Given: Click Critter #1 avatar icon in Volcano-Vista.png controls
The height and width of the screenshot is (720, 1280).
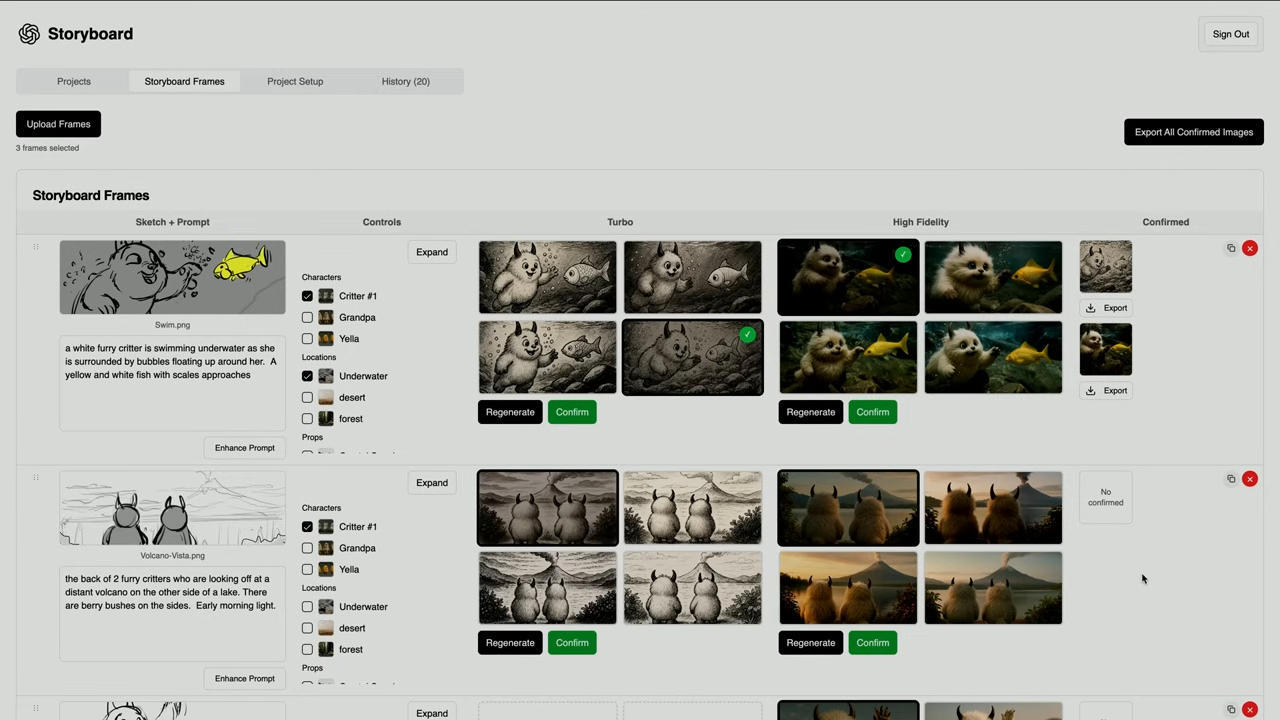Looking at the screenshot, I should click(326, 527).
